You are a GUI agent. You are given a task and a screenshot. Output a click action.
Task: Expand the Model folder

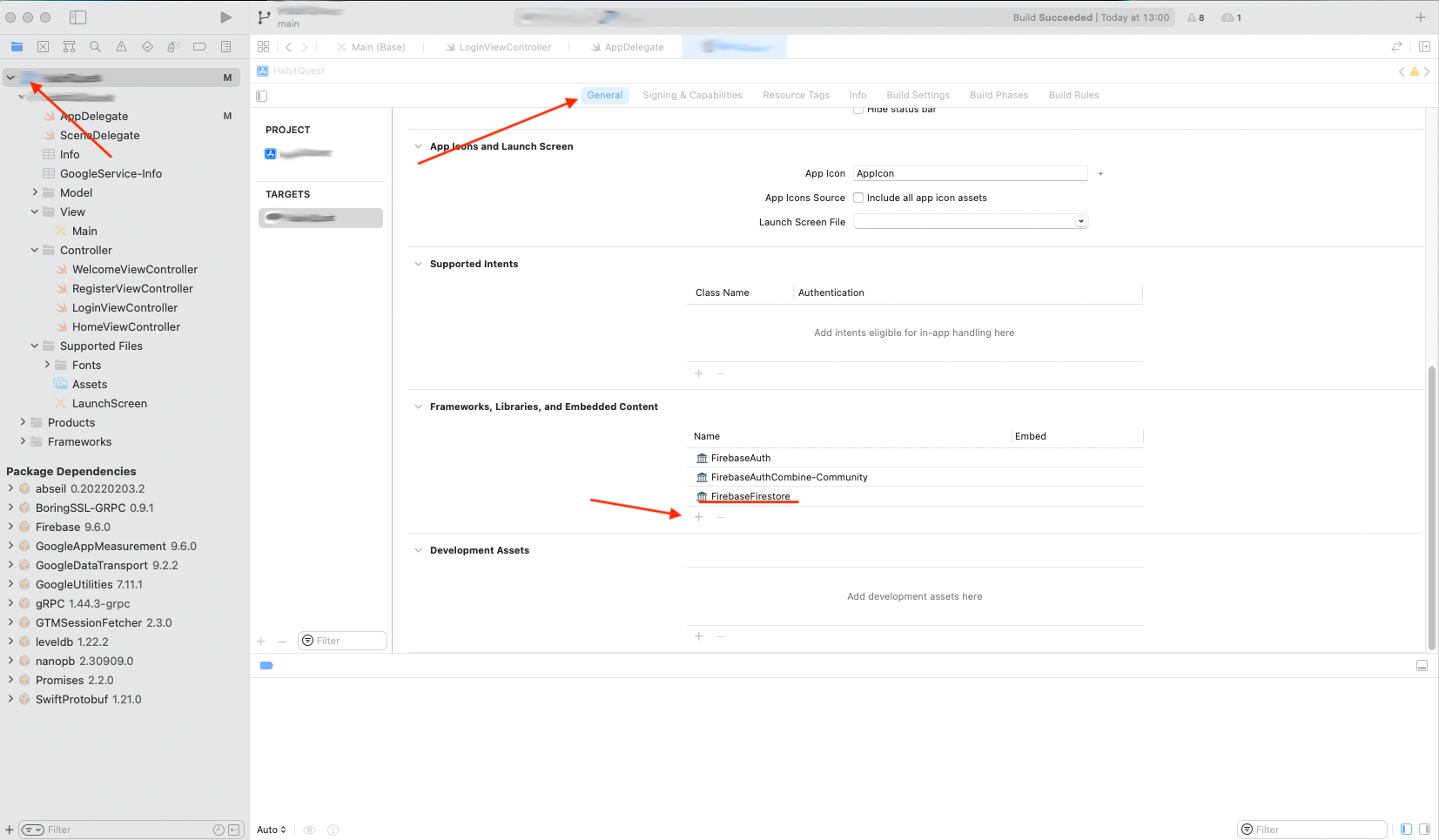point(35,192)
